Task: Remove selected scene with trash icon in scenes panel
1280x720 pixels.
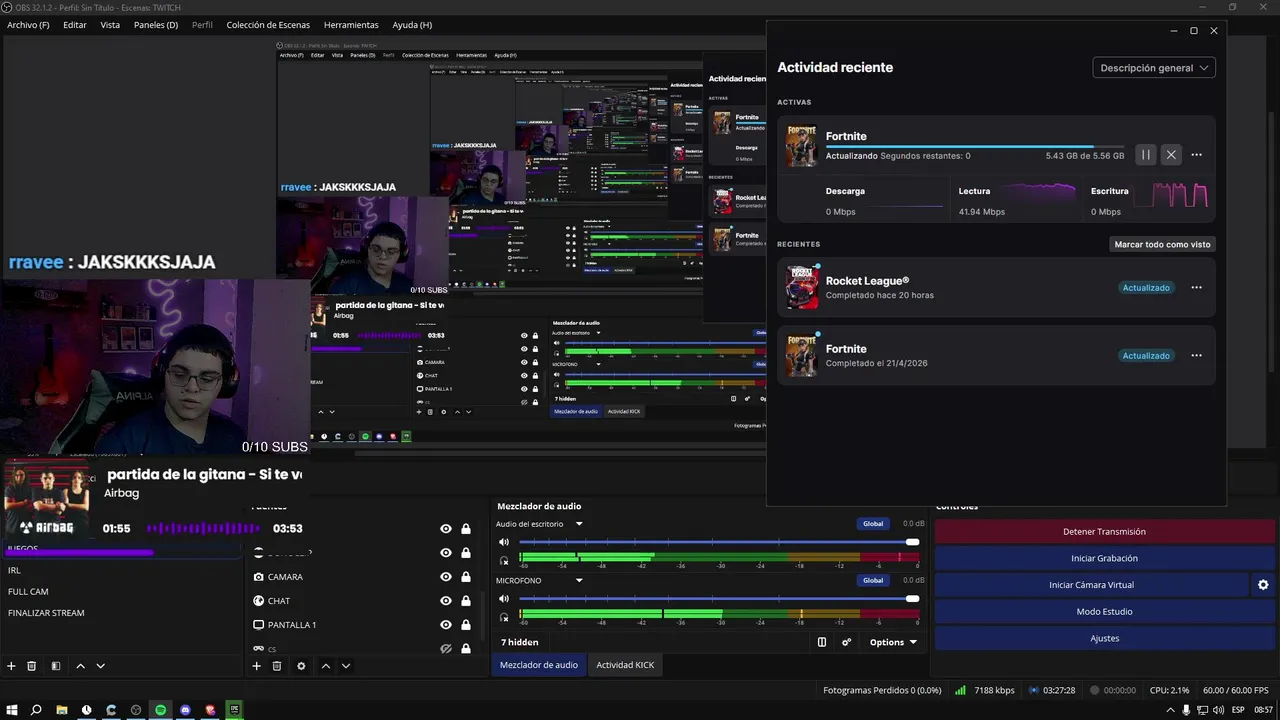Action: pyautogui.click(x=32, y=666)
